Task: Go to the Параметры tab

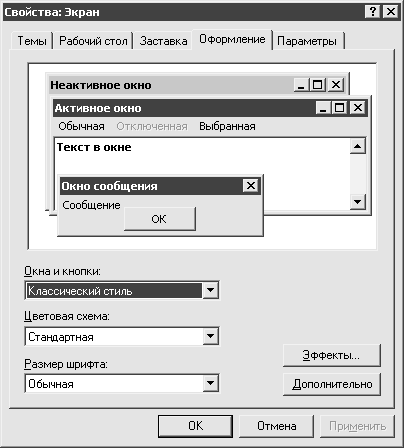Action: (x=307, y=41)
